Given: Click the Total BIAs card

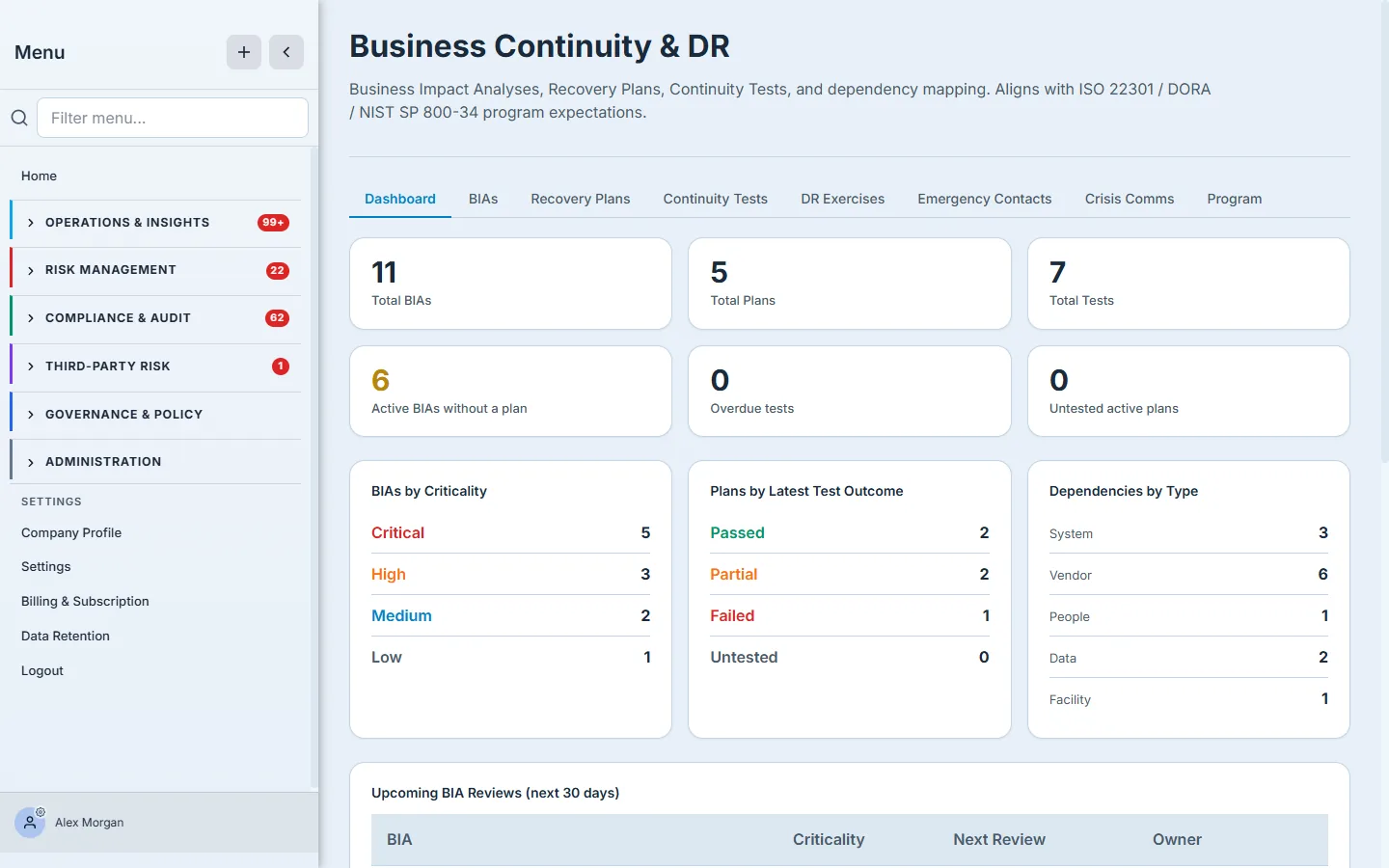Looking at the screenshot, I should [x=510, y=284].
